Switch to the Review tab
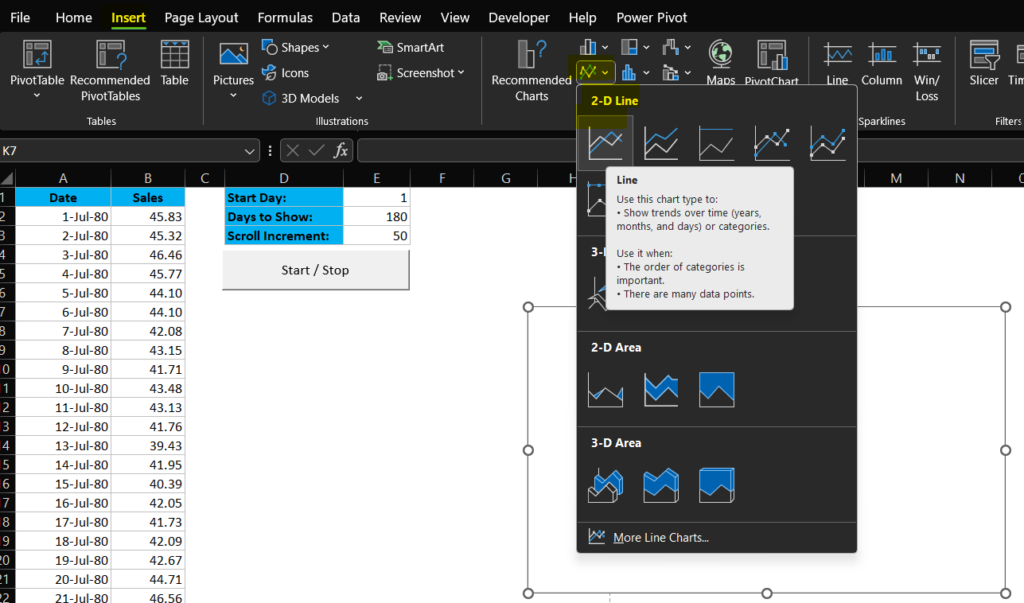The height and width of the screenshot is (603, 1024). pyautogui.click(x=400, y=18)
